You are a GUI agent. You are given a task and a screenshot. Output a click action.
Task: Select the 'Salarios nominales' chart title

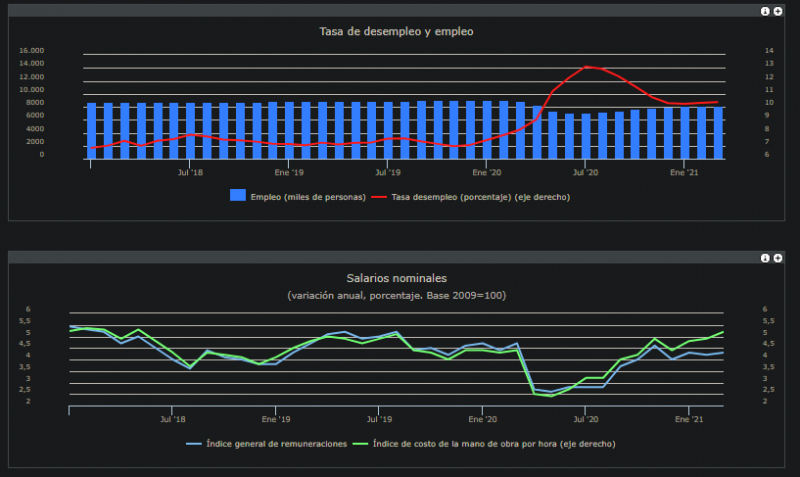tap(396, 278)
